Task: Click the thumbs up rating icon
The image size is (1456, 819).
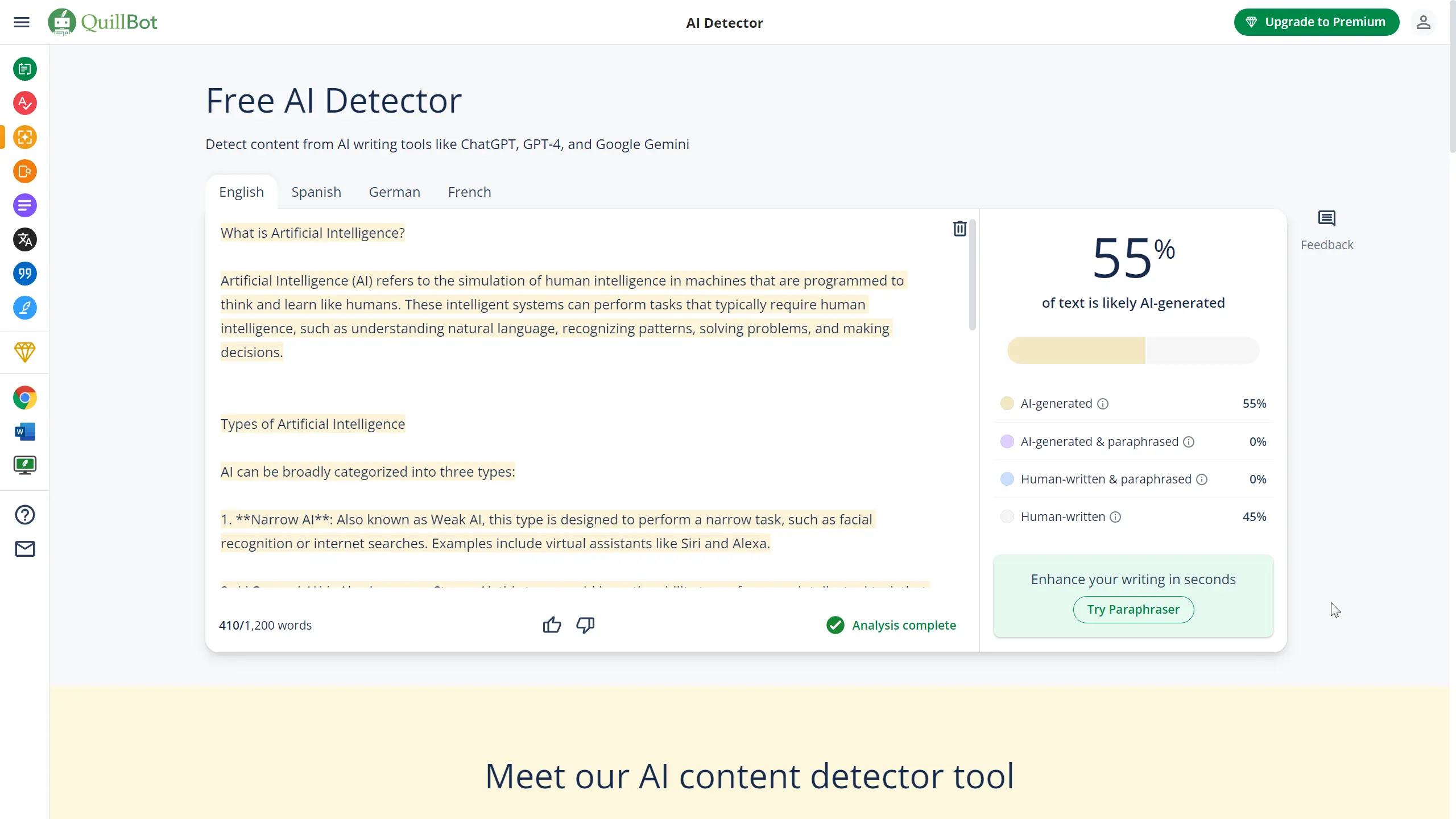Action: 552,625
